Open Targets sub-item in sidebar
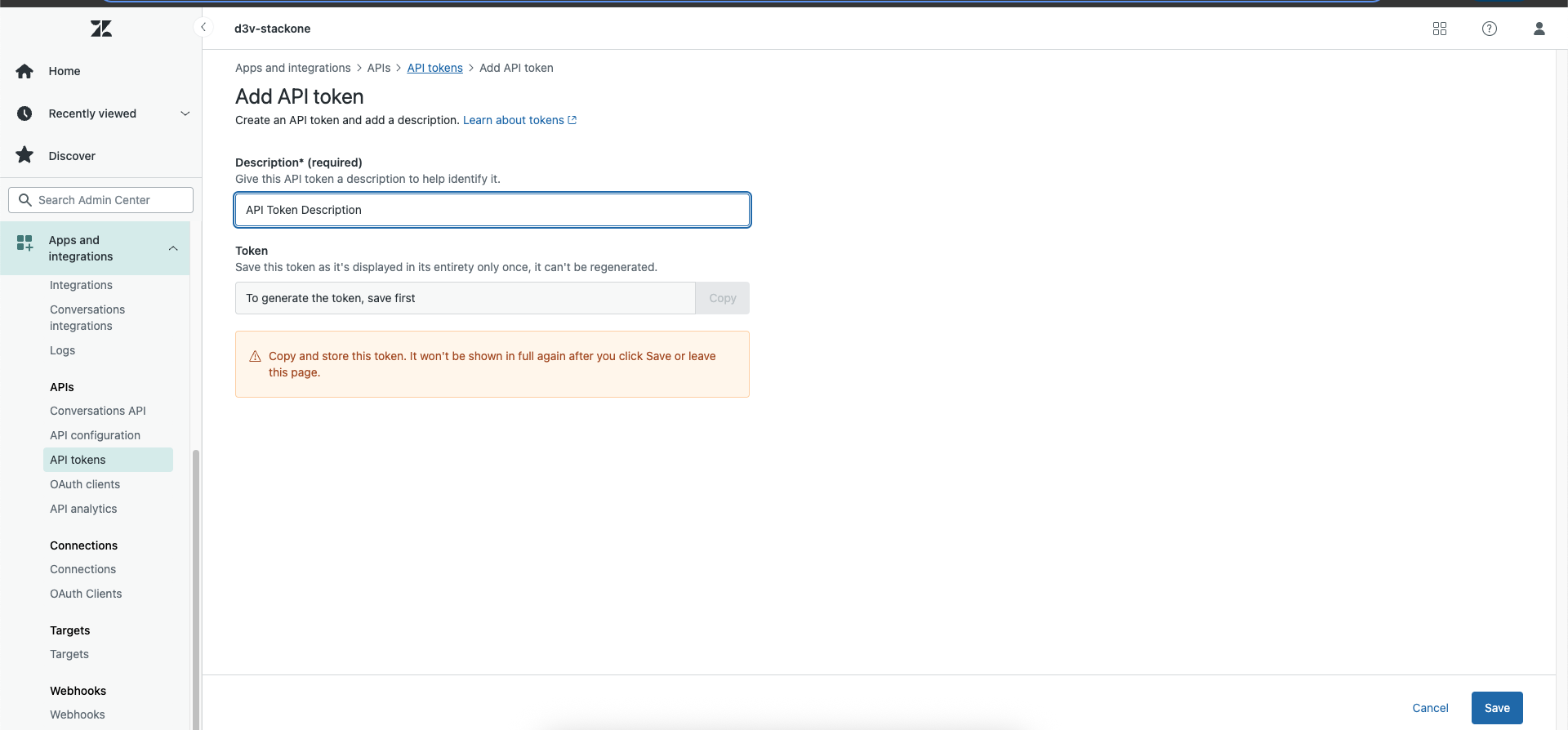 (69, 654)
